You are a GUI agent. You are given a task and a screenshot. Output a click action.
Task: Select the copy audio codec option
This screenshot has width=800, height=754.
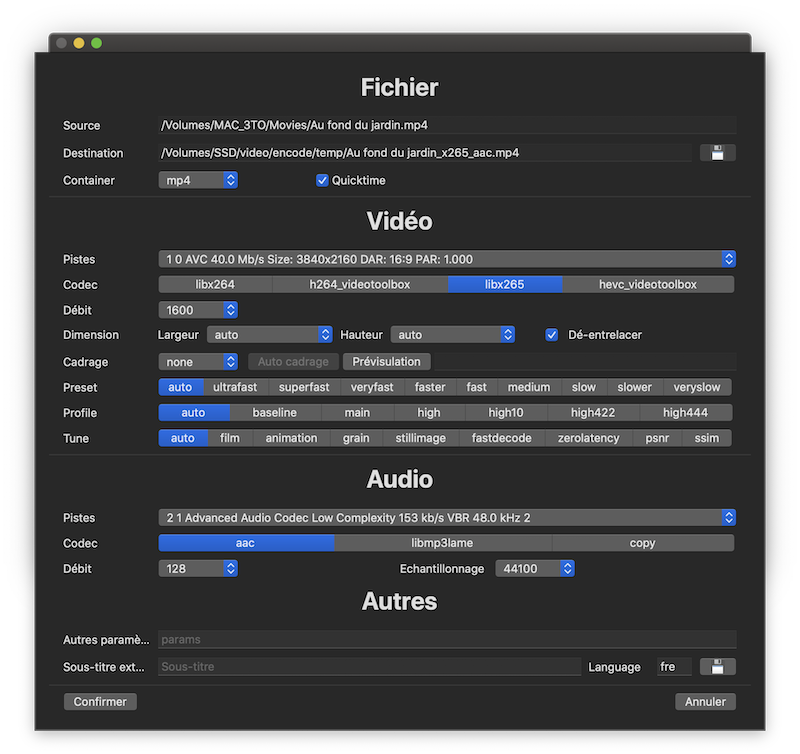(642, 543)
